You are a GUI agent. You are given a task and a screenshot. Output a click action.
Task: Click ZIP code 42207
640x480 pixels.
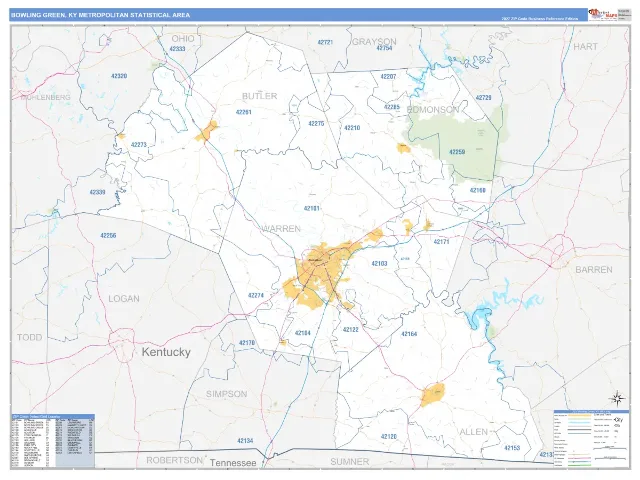pos(388,76)
